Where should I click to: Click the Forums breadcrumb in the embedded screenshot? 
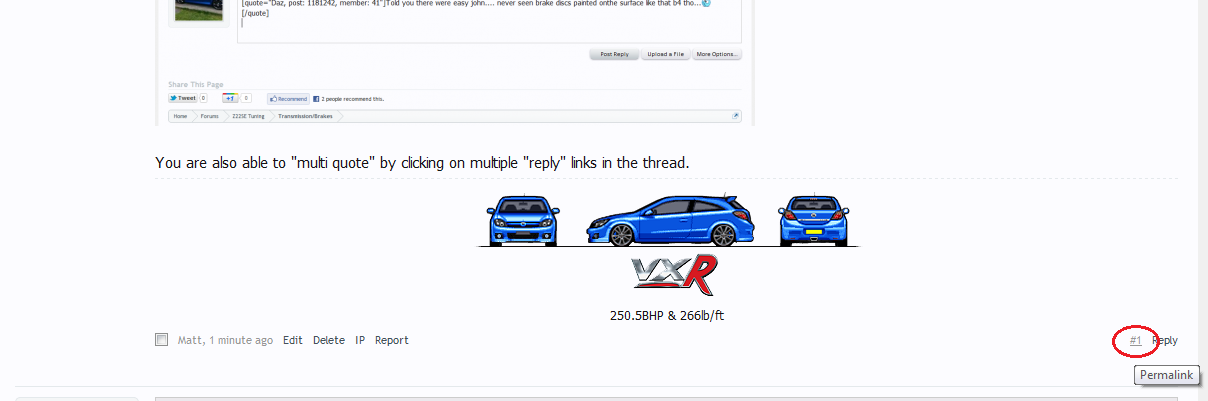click(209, 116)
